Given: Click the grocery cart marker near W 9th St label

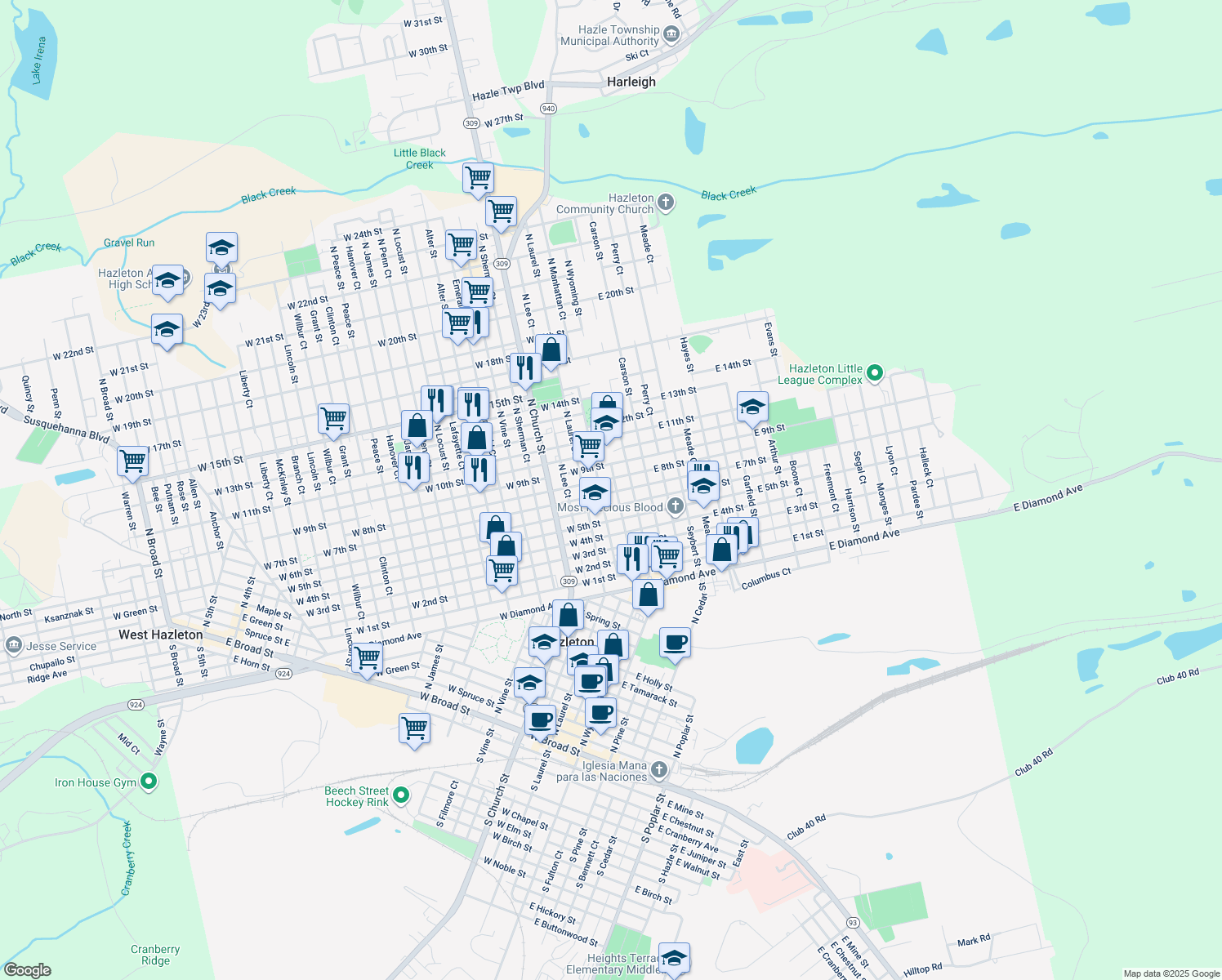Looking at the screenshot, I should pos(588,448).
